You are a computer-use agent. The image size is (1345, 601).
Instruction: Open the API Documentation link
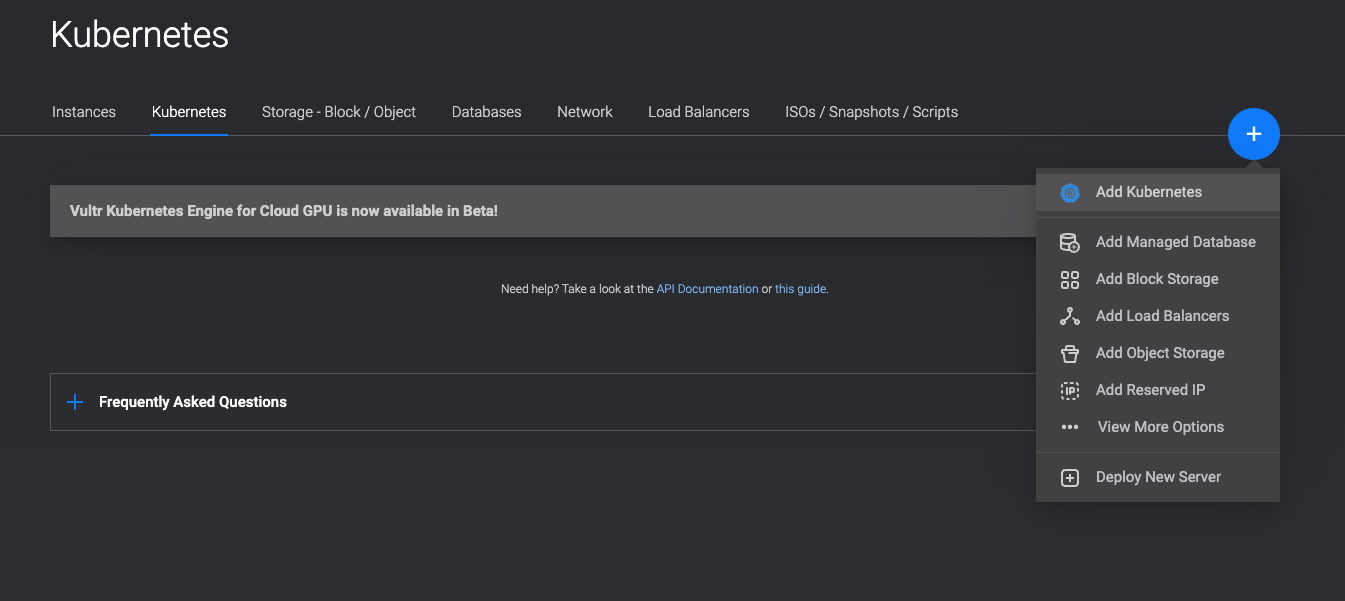708,289
